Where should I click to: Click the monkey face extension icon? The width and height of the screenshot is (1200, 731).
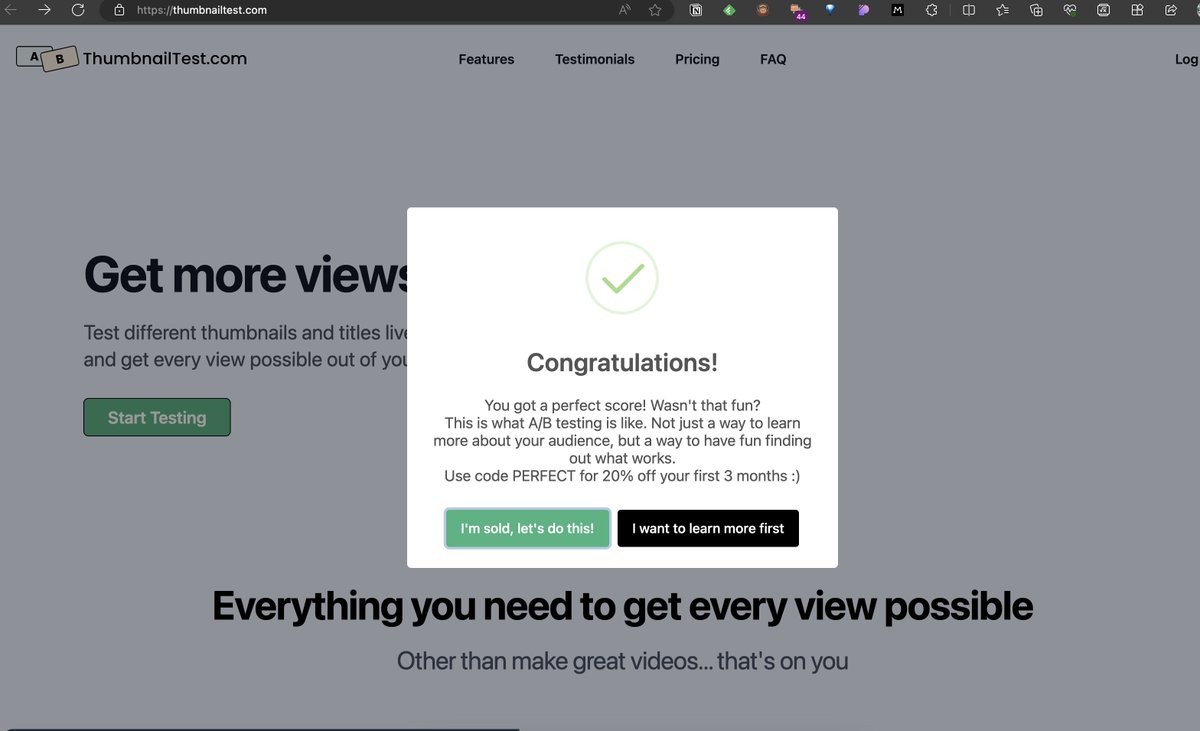coord(763,10)
